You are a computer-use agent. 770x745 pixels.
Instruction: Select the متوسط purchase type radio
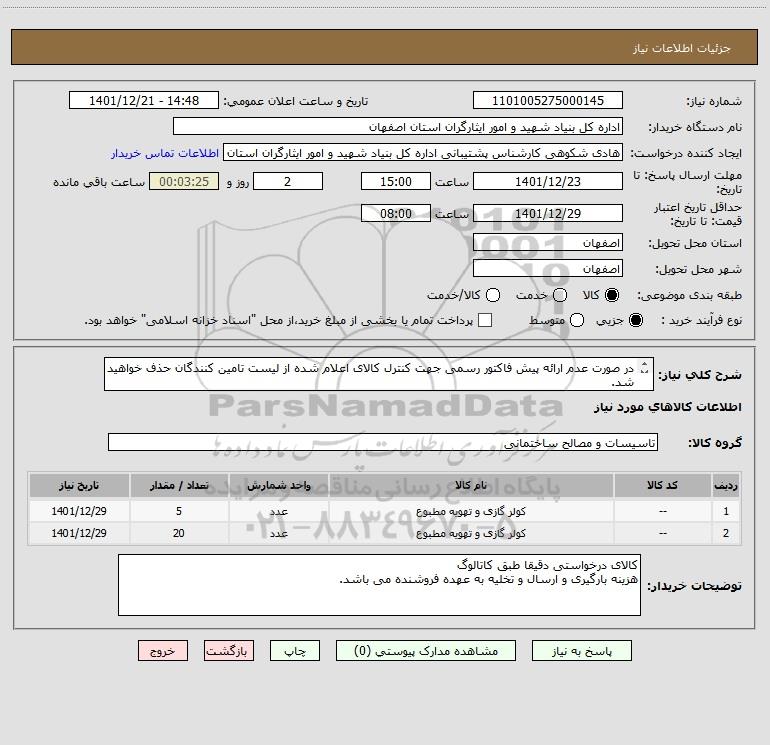(x=577, y=320)
